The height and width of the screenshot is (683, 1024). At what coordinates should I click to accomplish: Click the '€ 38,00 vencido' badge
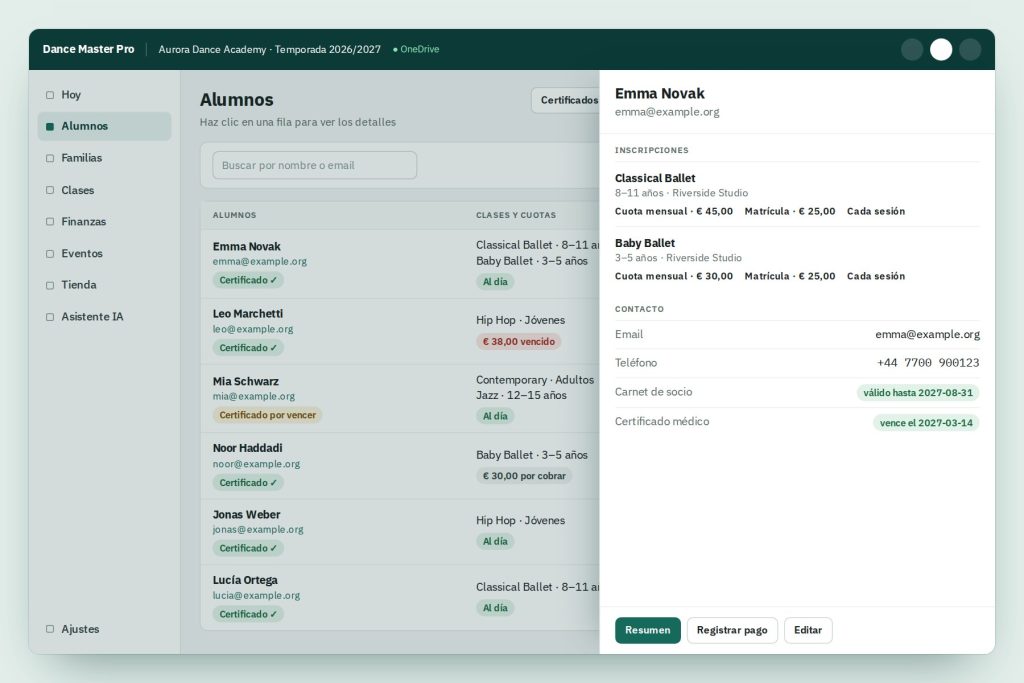(x=519, y=342)
